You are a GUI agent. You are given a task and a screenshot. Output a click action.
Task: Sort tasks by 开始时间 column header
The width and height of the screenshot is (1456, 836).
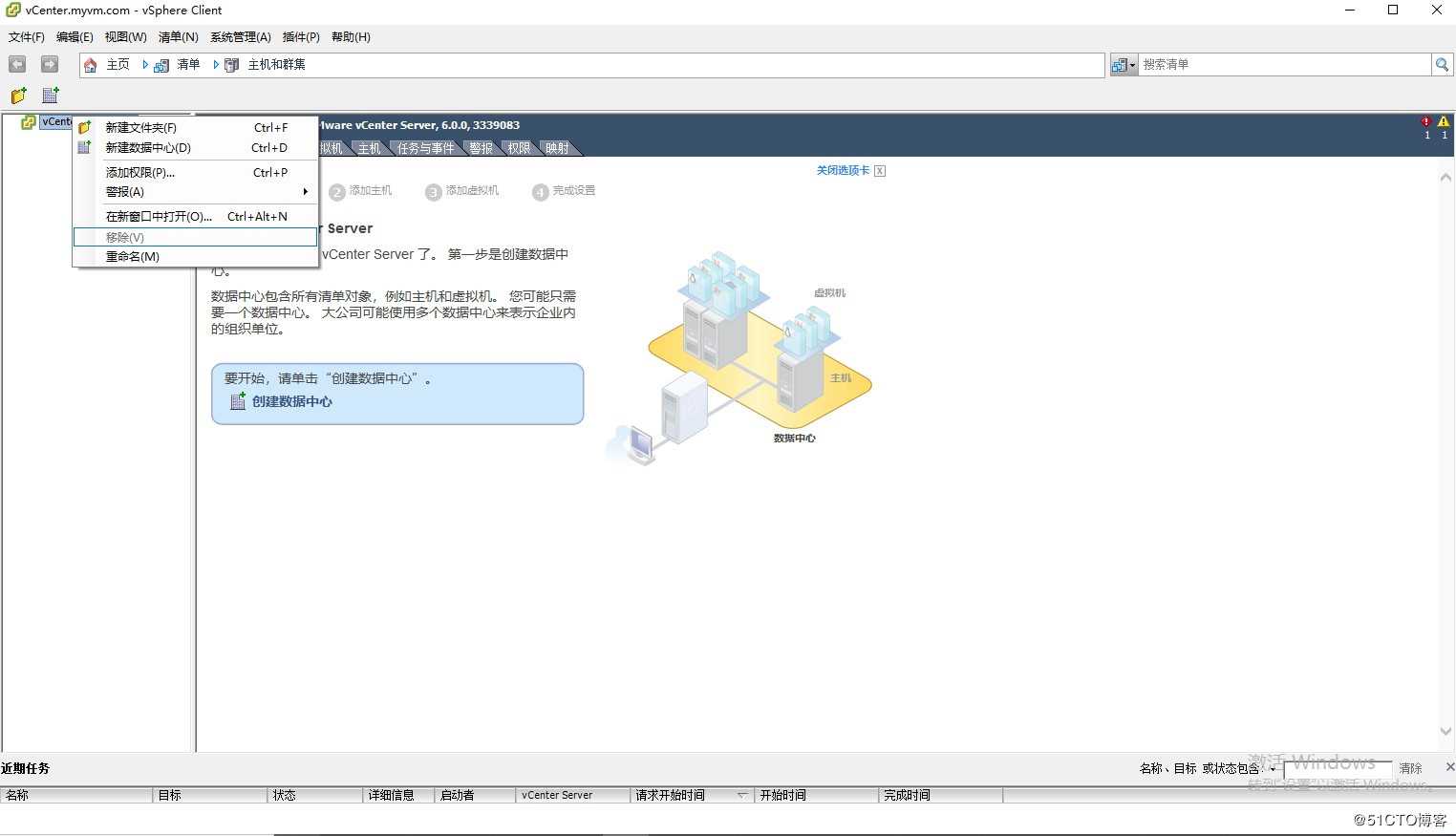pos(817,795)
